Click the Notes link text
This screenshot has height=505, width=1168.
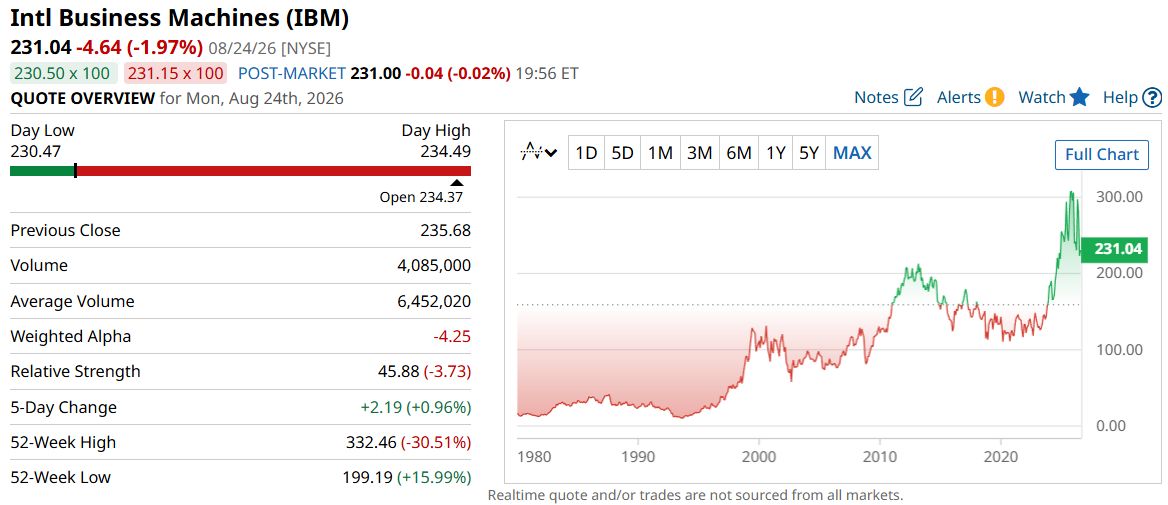coord(876,97)
